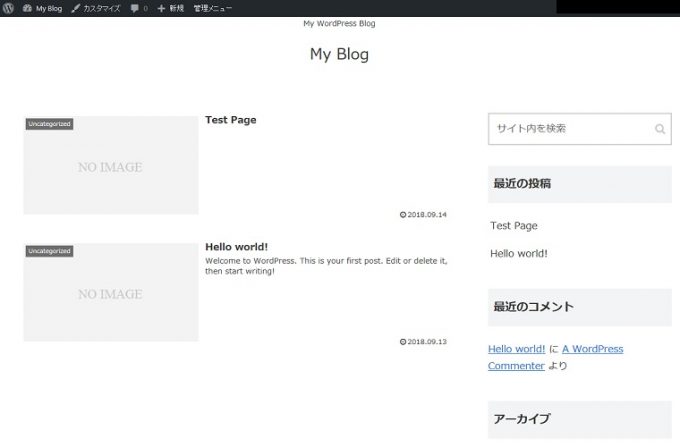Click Uncategorized label on Test Page
The width and height of the screenshot is (680, 447).
pyautogui.click(x=49, y=124)
